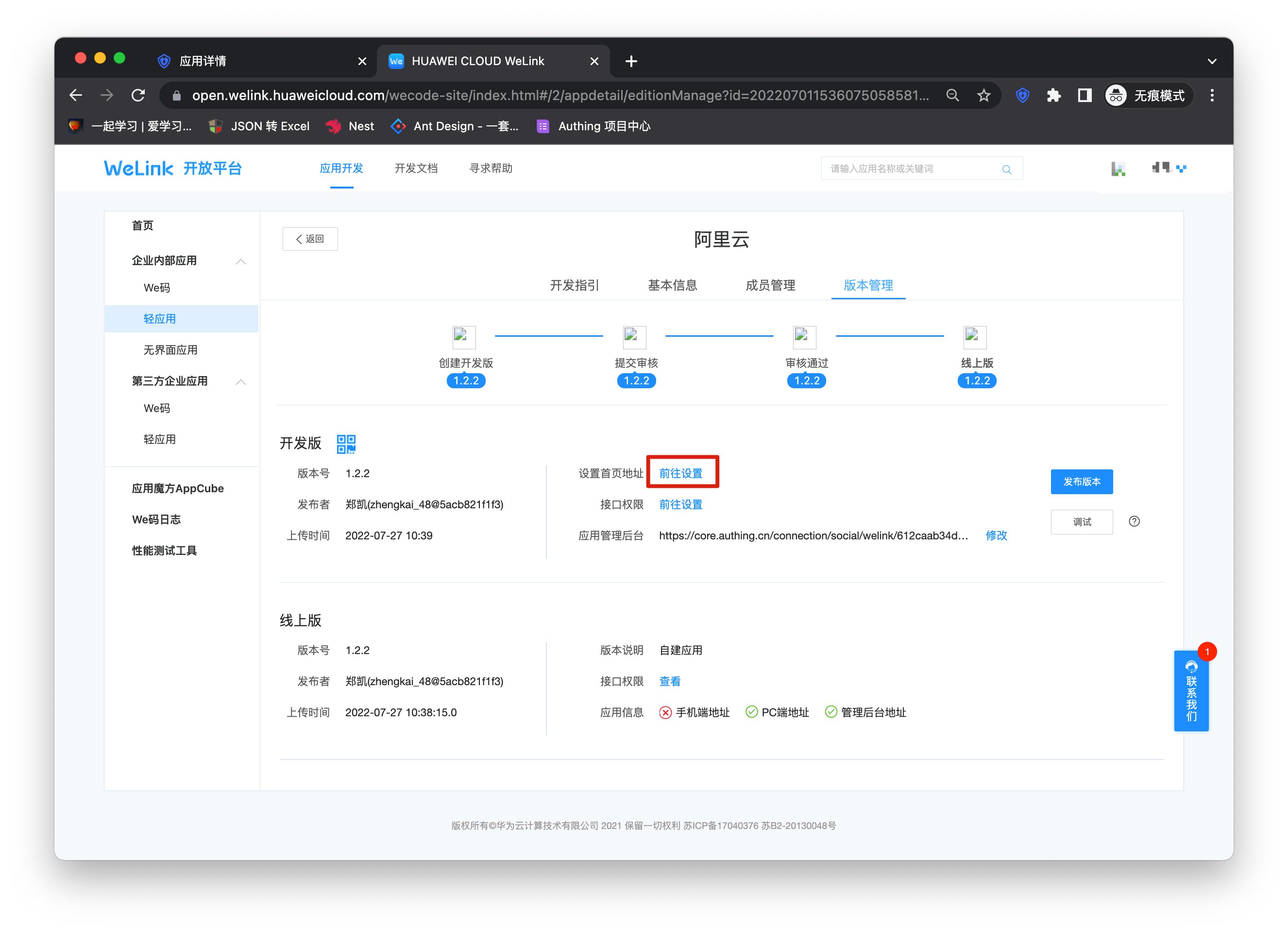Click the Bitwarden shield icon in the toolbar
The image size is (1288, 932).
point(1022,95)
